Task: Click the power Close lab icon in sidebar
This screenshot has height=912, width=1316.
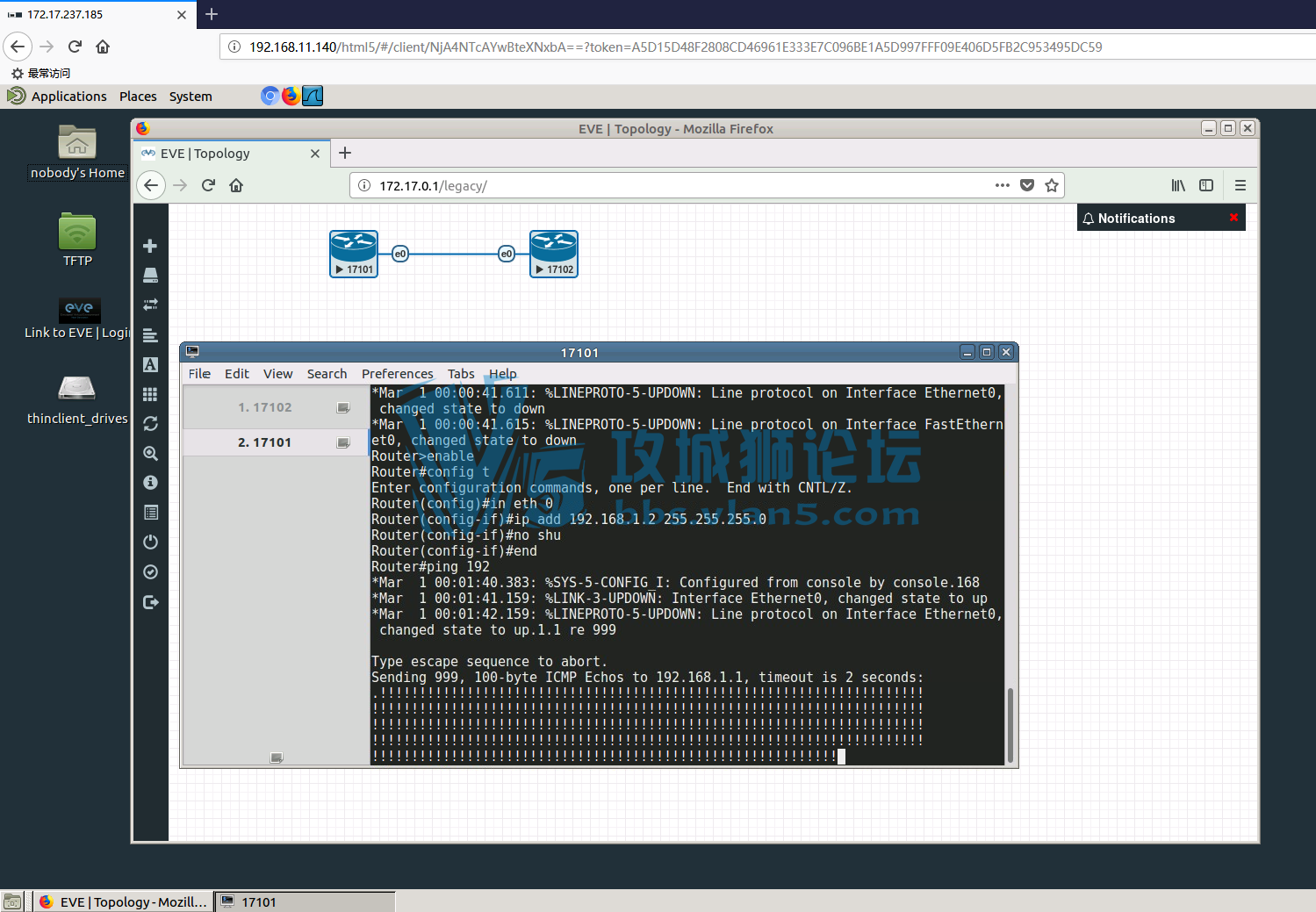Action: coord(150,542)
